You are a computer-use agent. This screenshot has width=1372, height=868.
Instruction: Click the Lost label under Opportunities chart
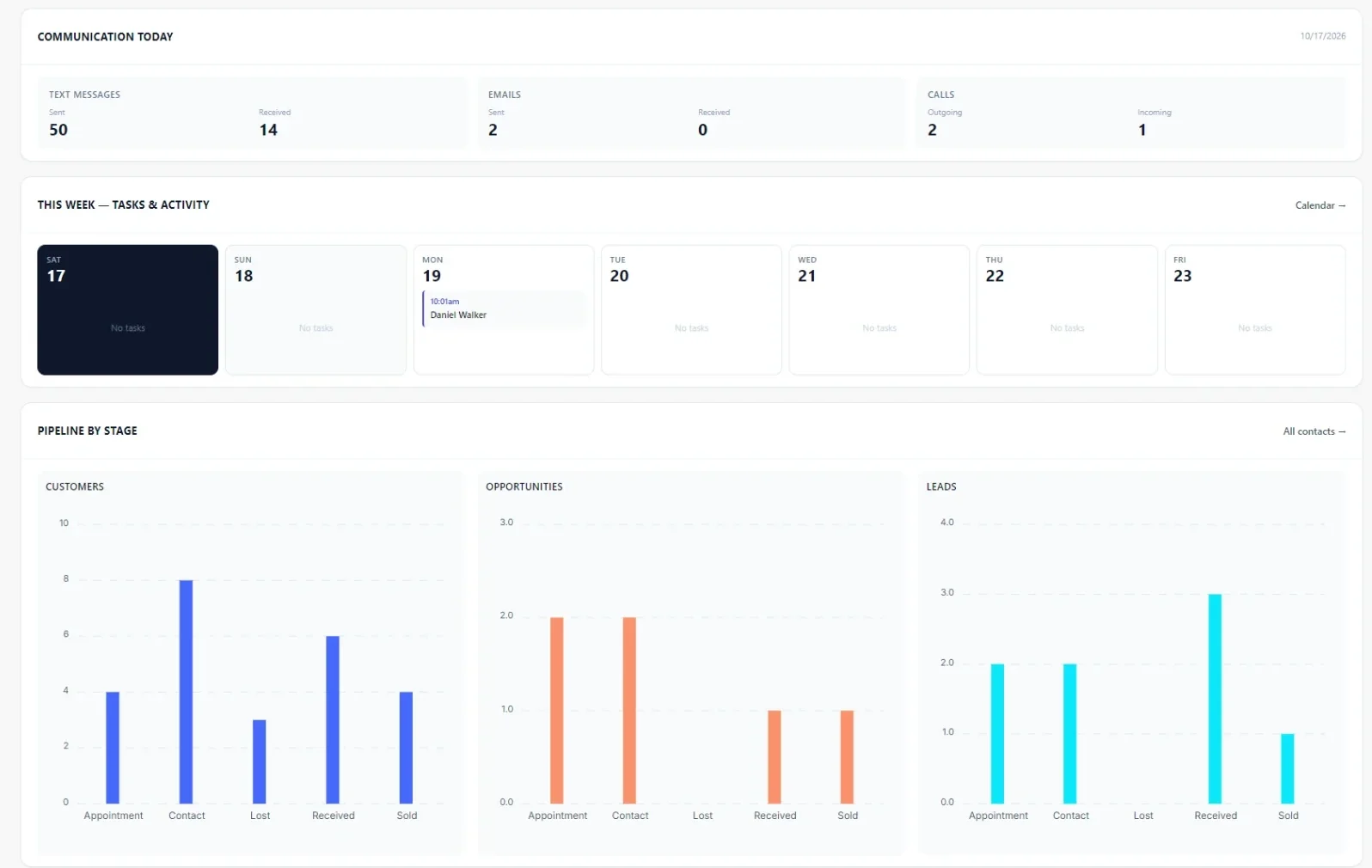pos(702,816)
